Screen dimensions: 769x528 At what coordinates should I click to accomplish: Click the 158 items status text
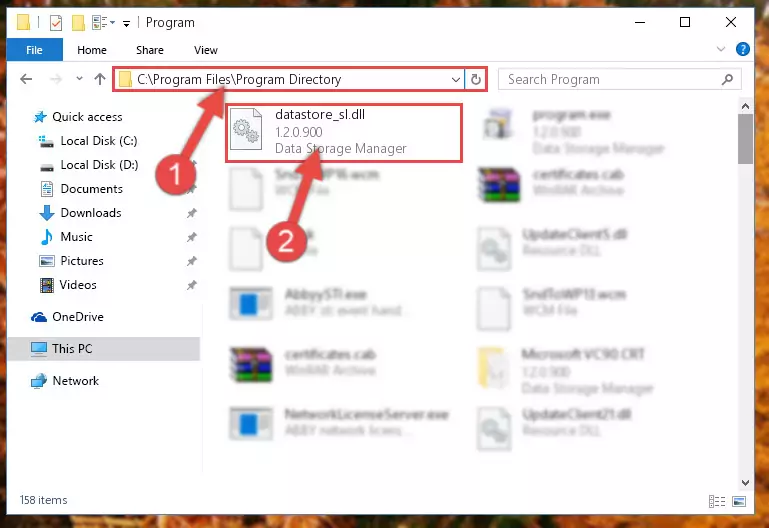[x=44, y=500]
